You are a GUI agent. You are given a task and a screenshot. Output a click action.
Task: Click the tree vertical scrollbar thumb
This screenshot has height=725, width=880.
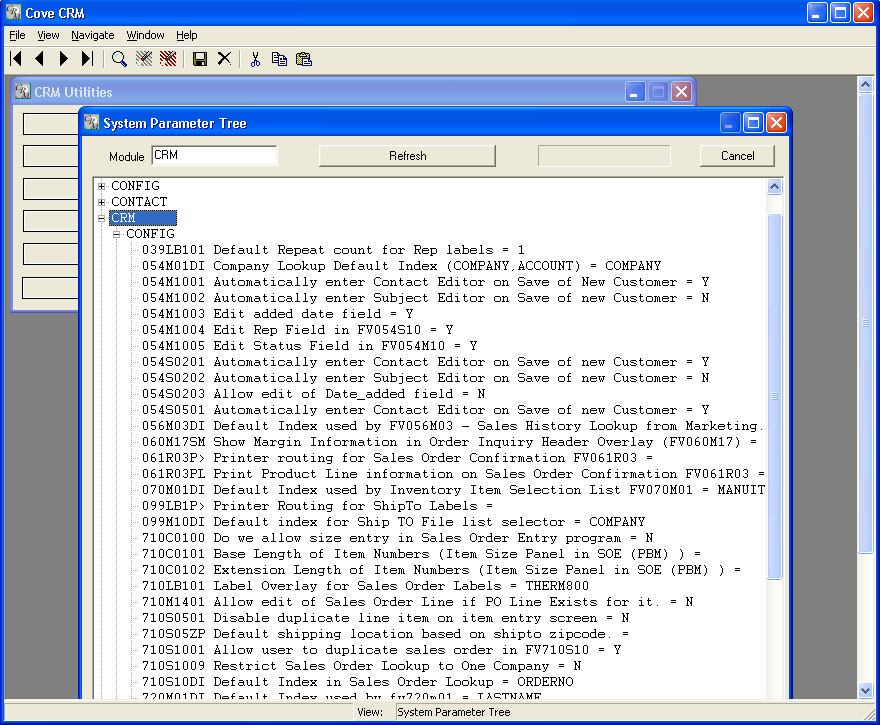point(774,396)
